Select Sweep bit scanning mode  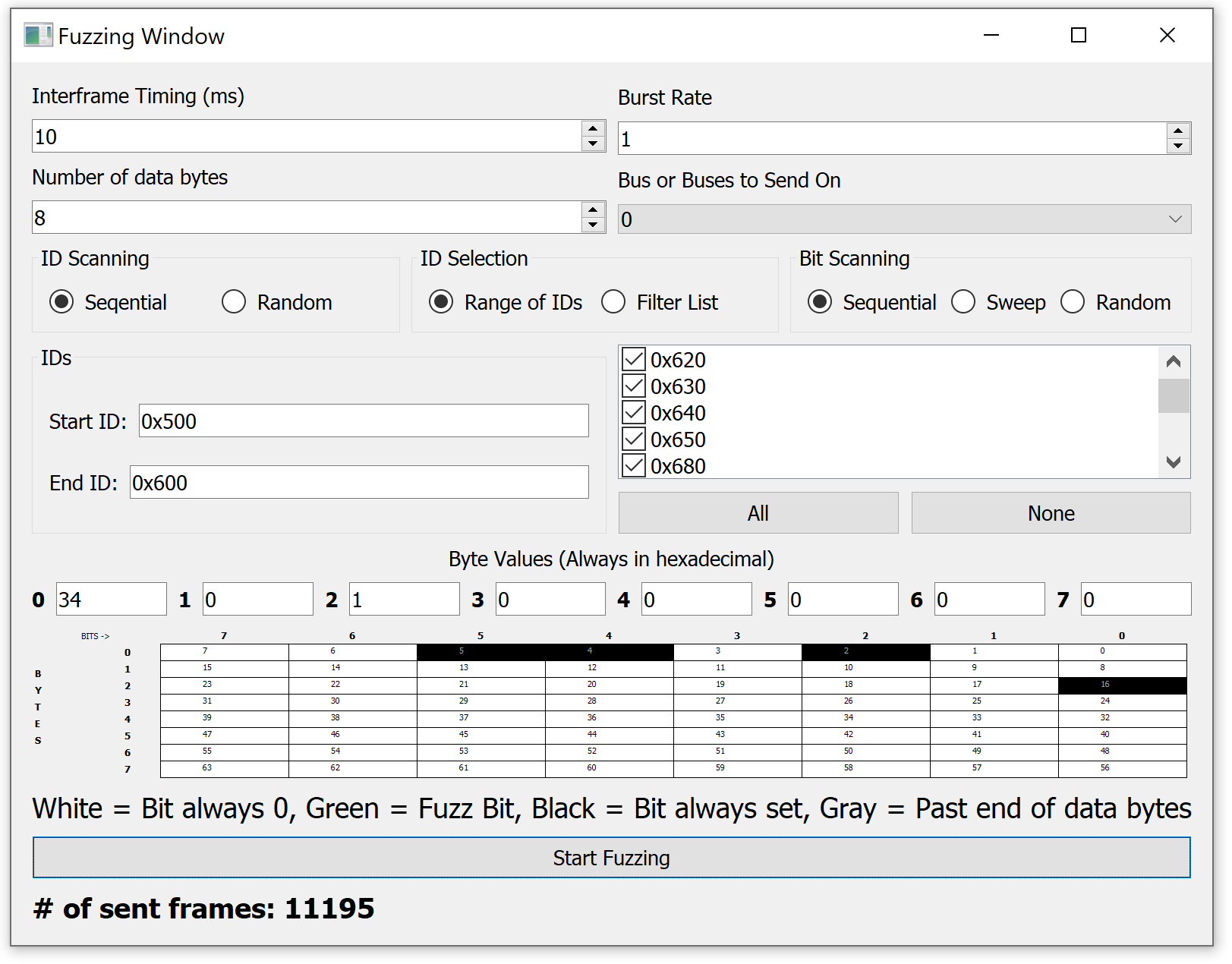click(x=963, y=302)
